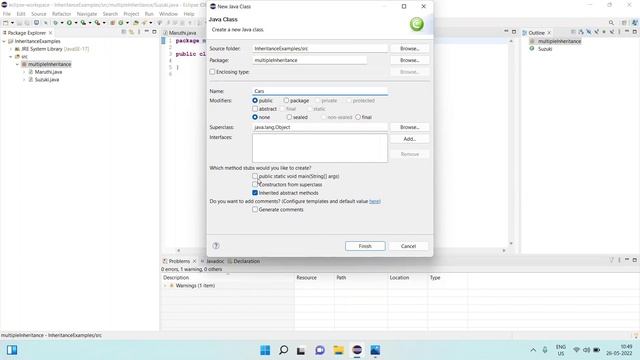Click Browse next to Superclass field
The height and width of the screenshot is (360, 640).
pyautogui.click(x=409, y=127)
